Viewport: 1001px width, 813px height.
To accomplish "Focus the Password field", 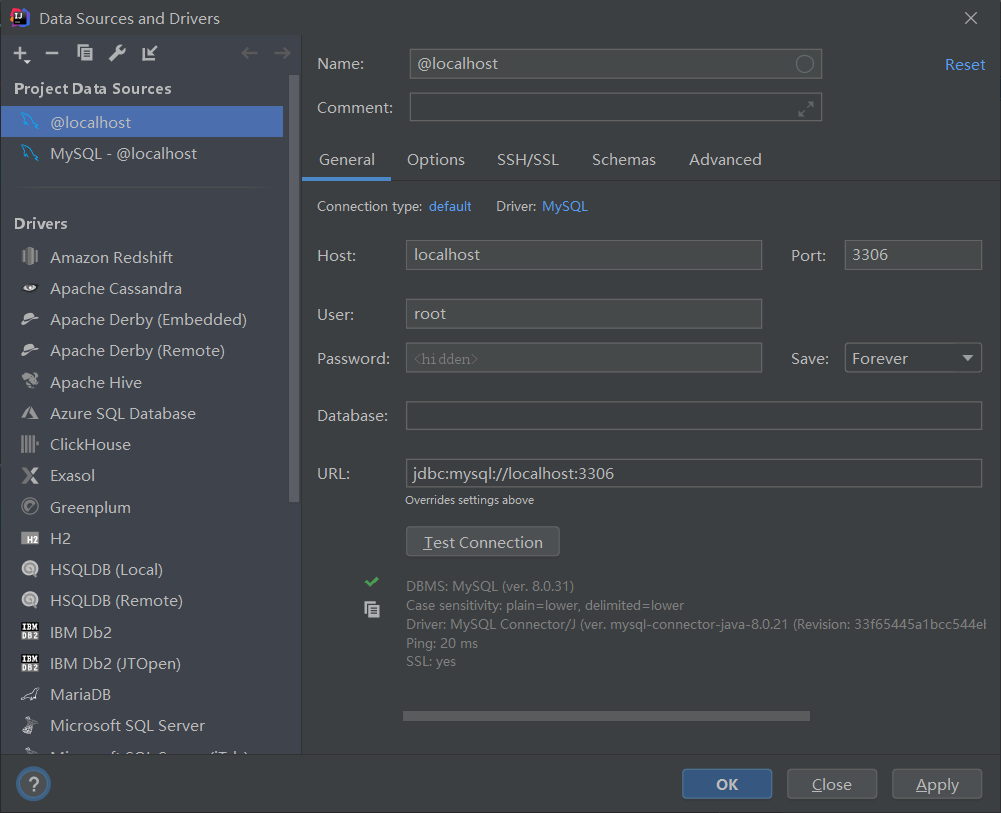I will 583,358.
